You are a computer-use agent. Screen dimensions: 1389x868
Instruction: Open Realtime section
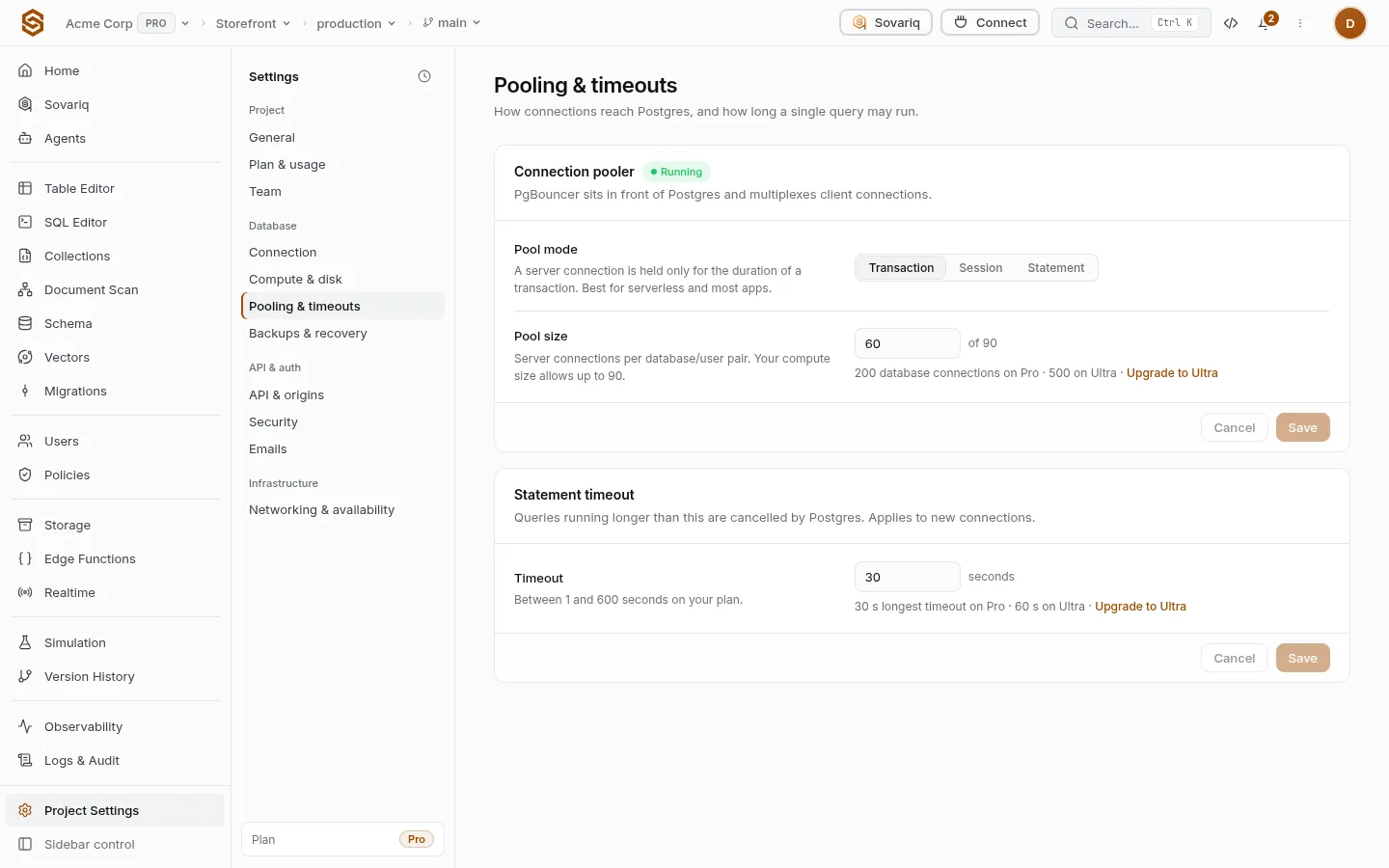[x=116, y=592]
